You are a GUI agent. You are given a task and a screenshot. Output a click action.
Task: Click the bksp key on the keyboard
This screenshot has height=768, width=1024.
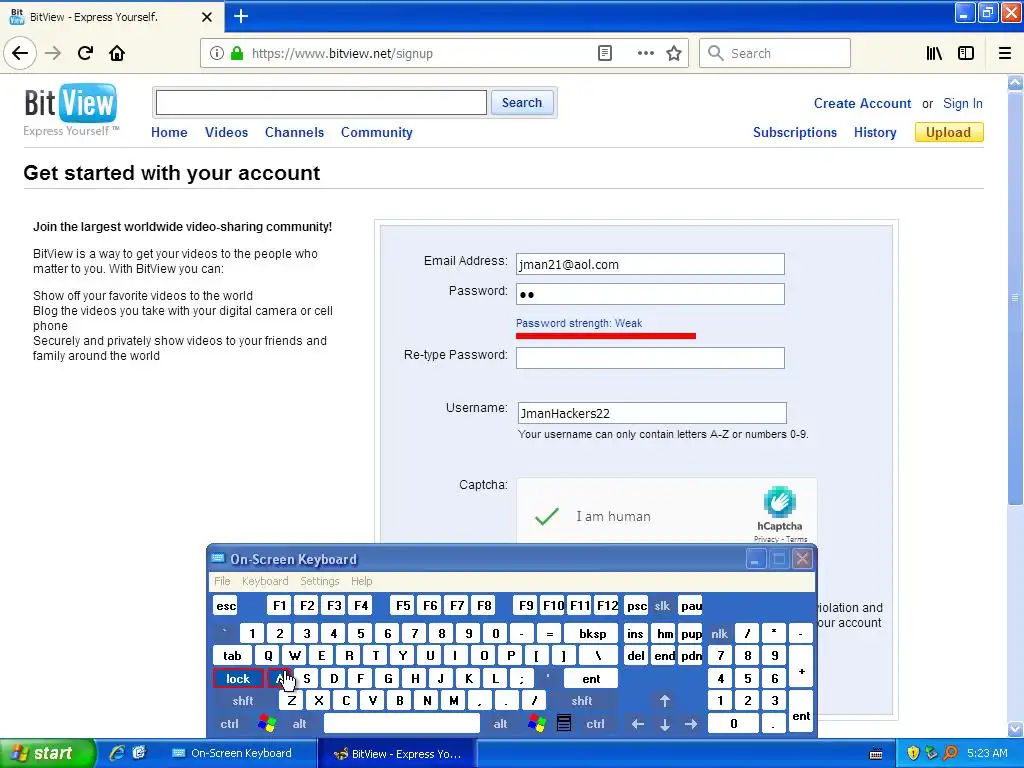click(x=592, y=633)
